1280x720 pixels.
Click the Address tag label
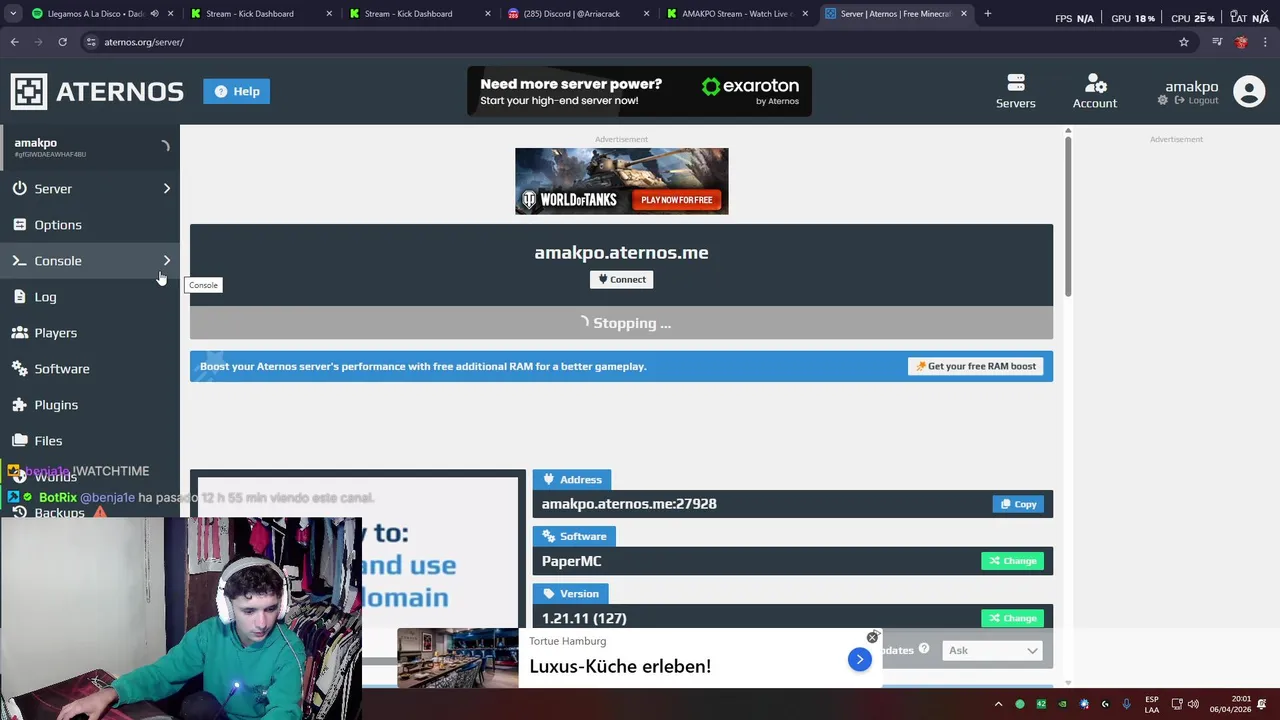[573, 480]
